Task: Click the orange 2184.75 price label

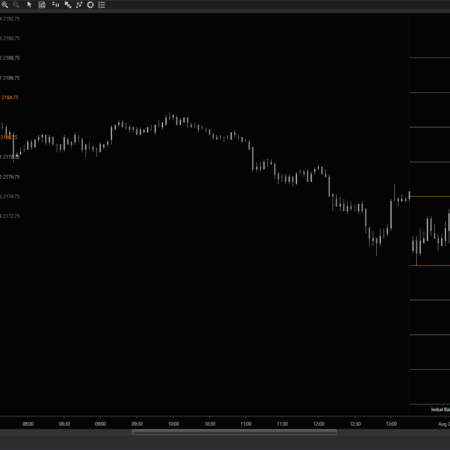Action: [x=10, y=98]
